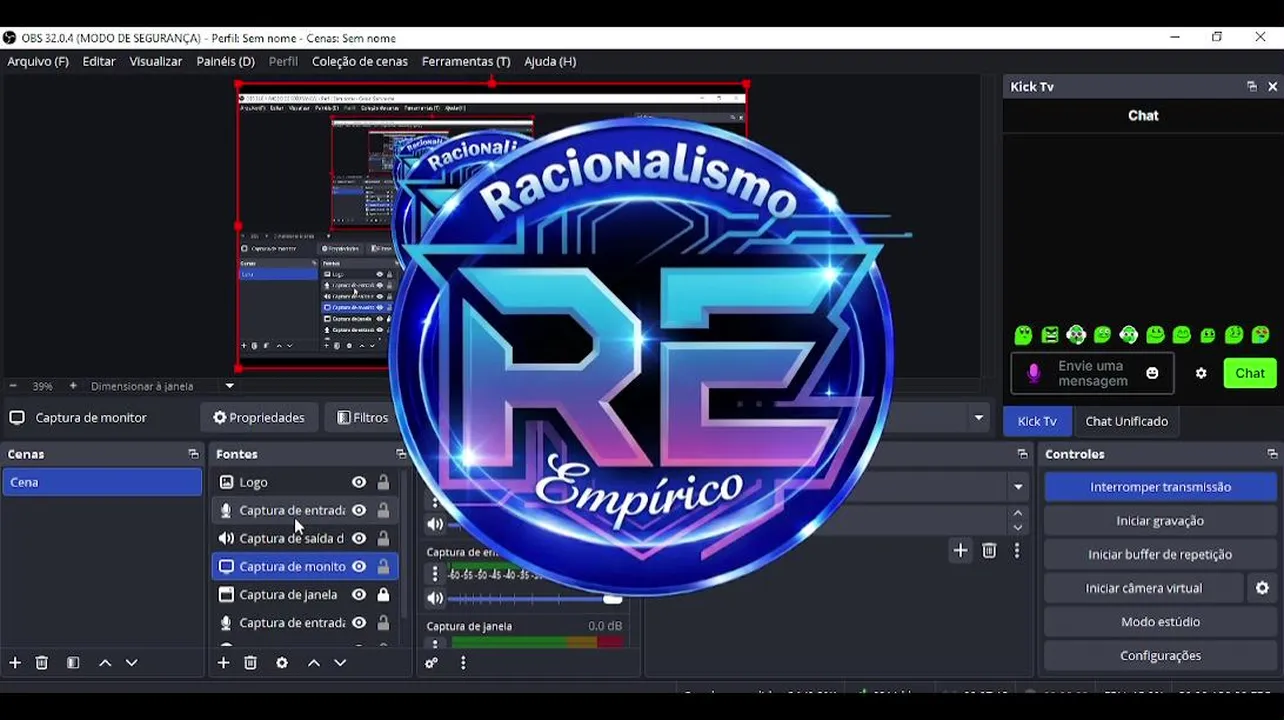Increase transition duration with the up stepper
This screenshot has width=1284, height=720.
click(x=1018, y=514)
